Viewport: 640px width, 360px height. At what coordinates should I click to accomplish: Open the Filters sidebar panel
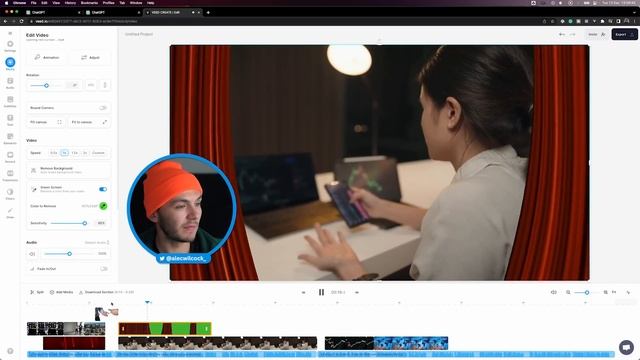(10, 194)
